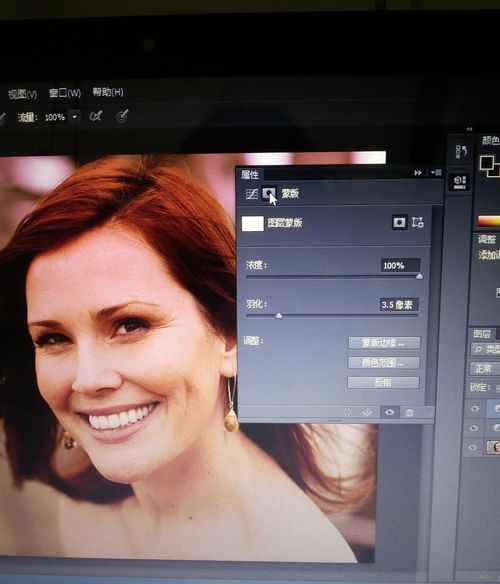Select the pixel mask button

pos(399,222)
